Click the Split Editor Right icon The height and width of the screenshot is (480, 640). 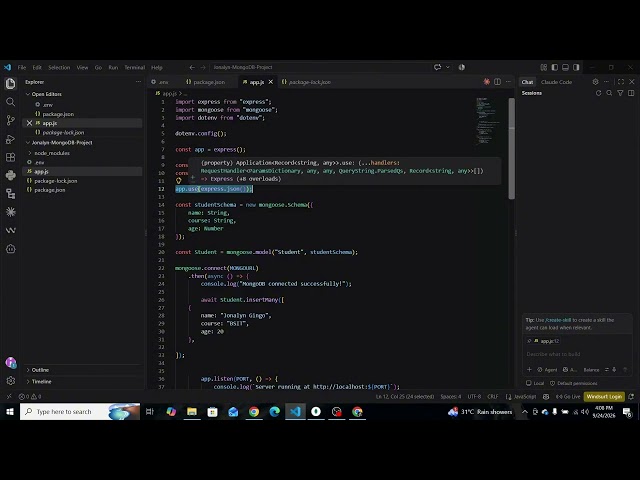click(x=498, y=82)
